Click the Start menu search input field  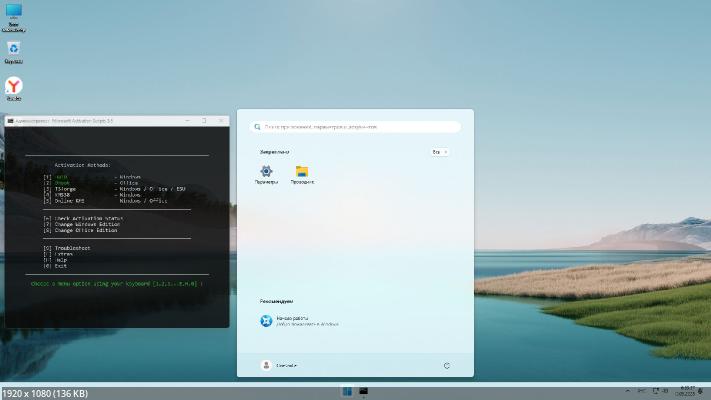coord(355,127)
